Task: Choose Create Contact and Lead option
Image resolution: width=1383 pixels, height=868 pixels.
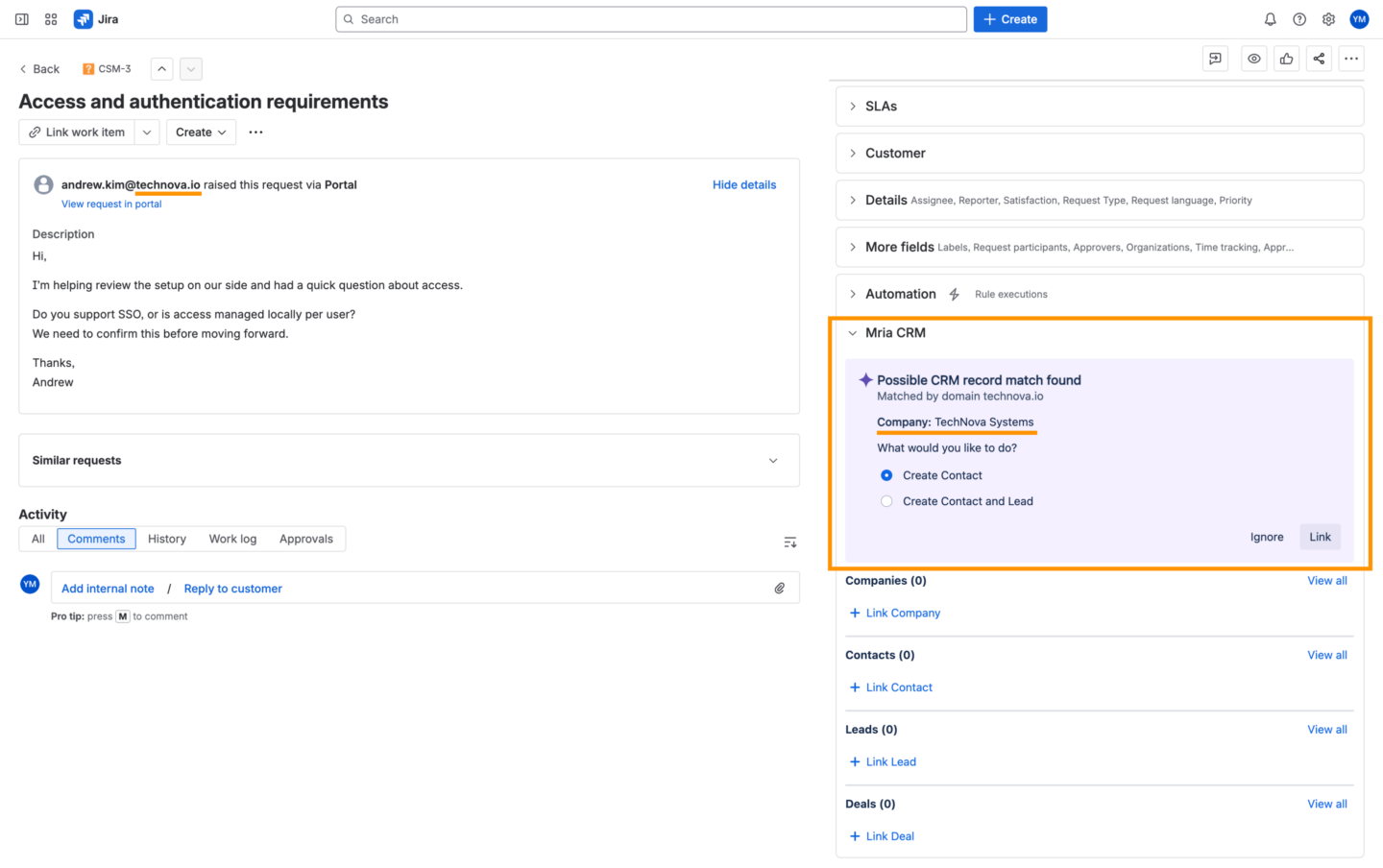Action: [886, 500]
